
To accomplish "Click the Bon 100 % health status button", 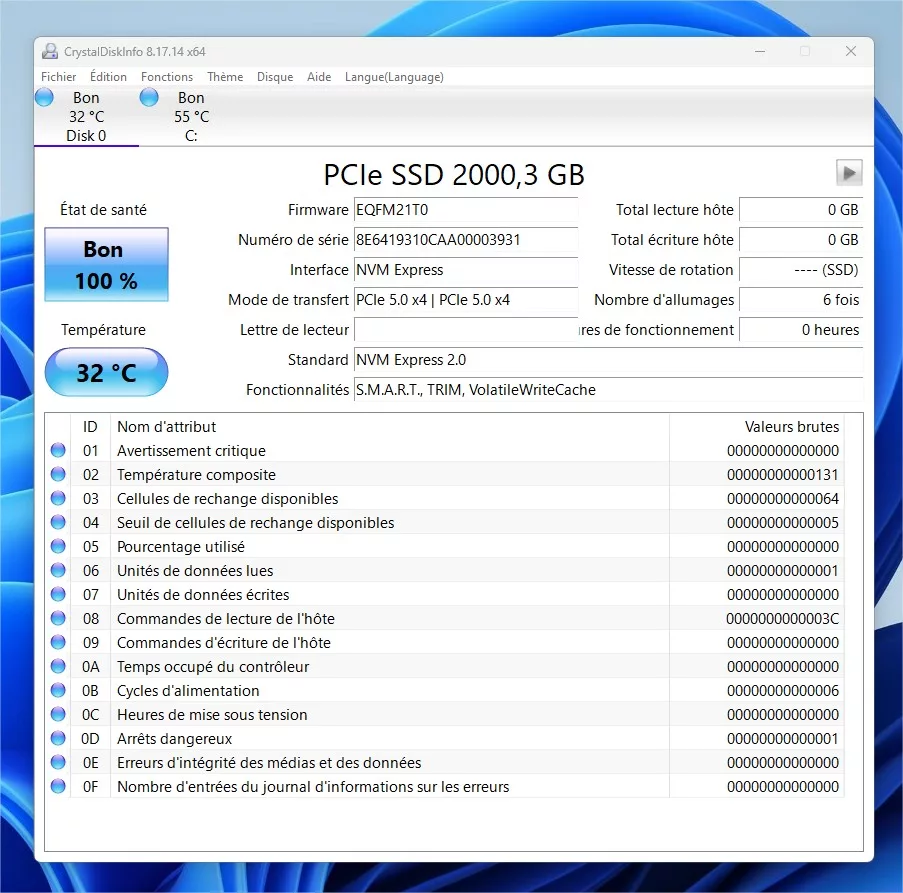I will [107, 265].
